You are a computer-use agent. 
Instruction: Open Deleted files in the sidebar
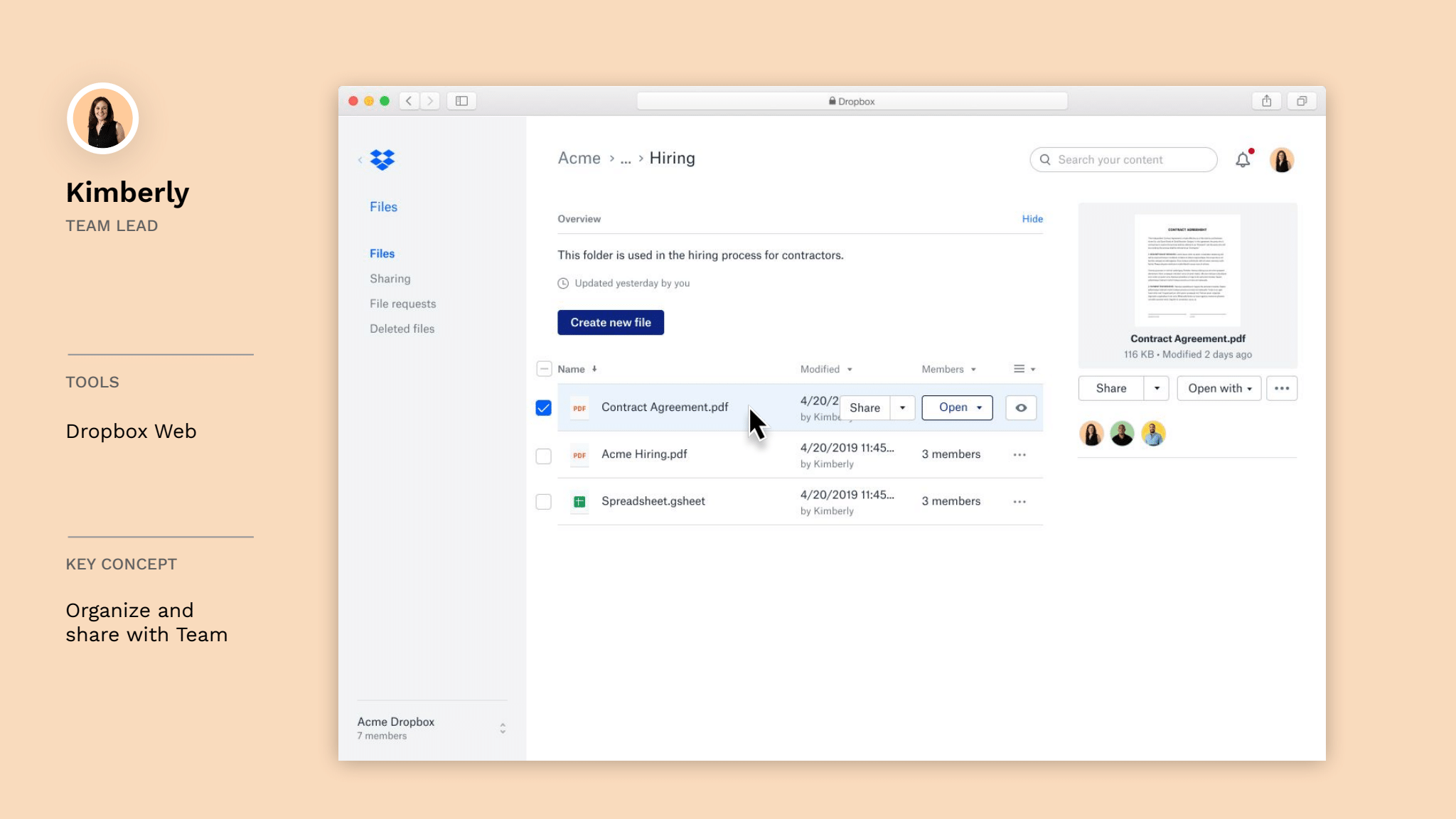(402, 328)
